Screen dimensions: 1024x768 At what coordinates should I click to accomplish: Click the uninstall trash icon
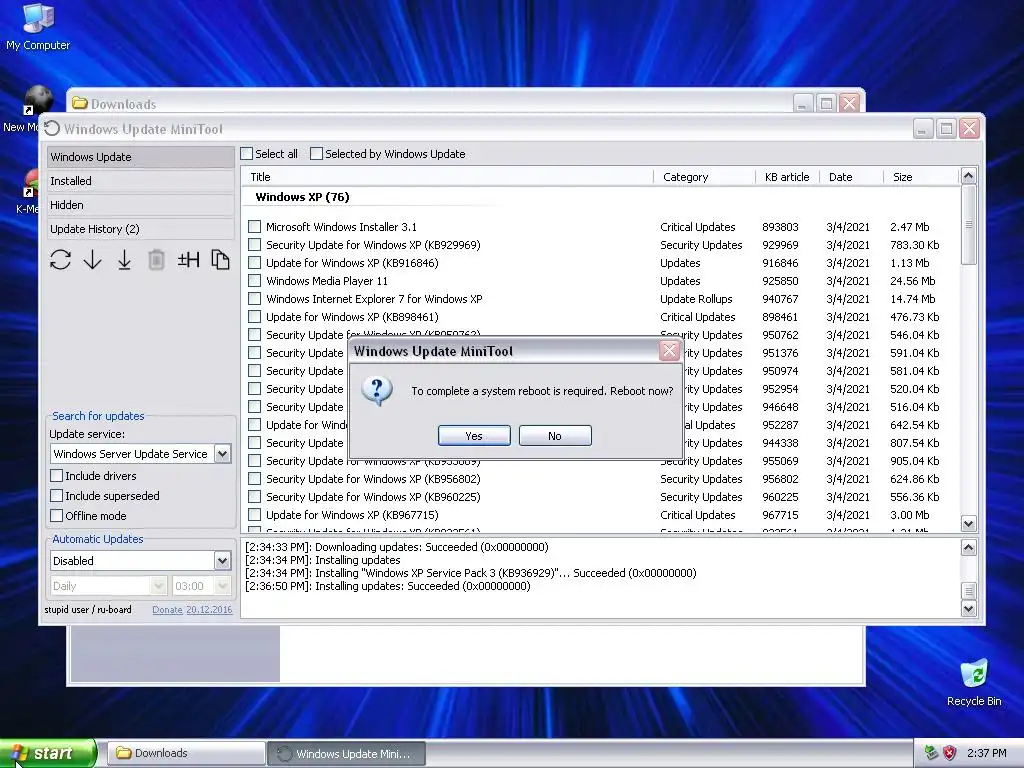(156, 260)
